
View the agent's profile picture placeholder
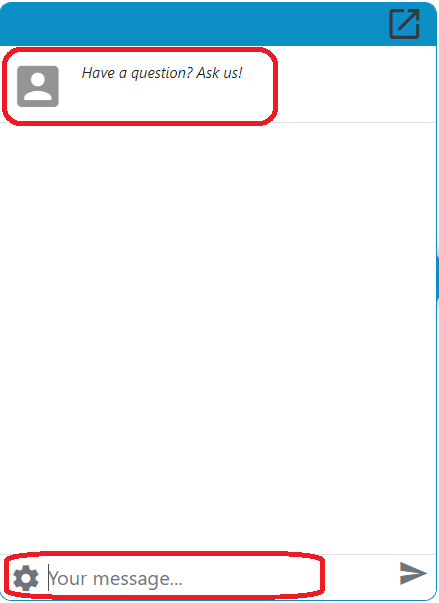(38, 86)
